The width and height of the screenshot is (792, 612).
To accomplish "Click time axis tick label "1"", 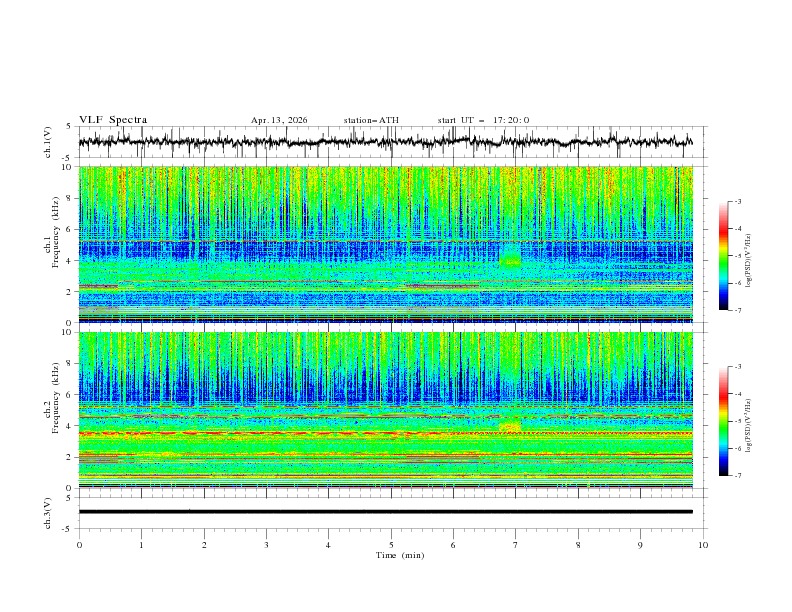I will click(141, 545).
